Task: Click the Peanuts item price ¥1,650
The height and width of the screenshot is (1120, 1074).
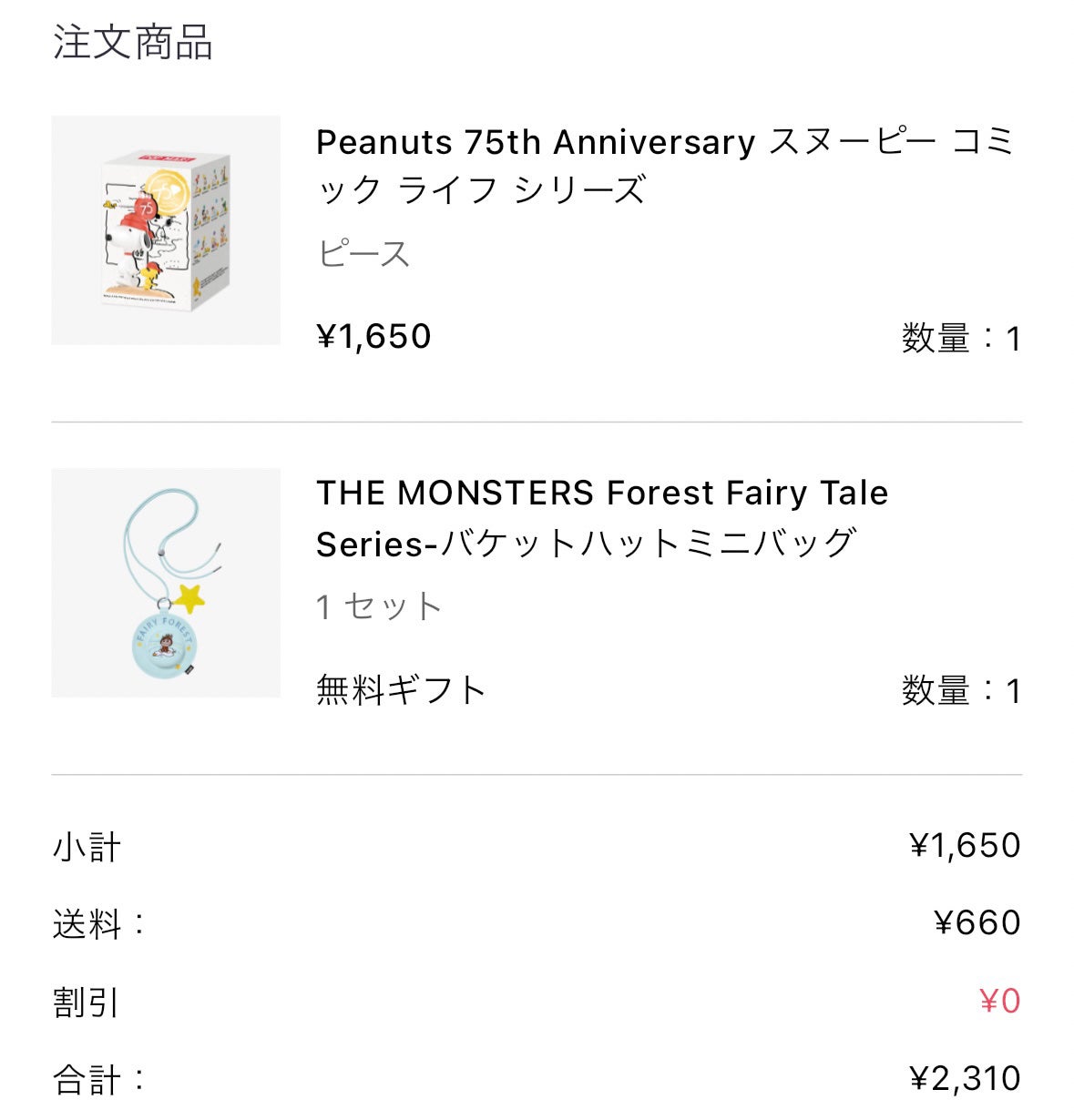Action: point(373,336)
